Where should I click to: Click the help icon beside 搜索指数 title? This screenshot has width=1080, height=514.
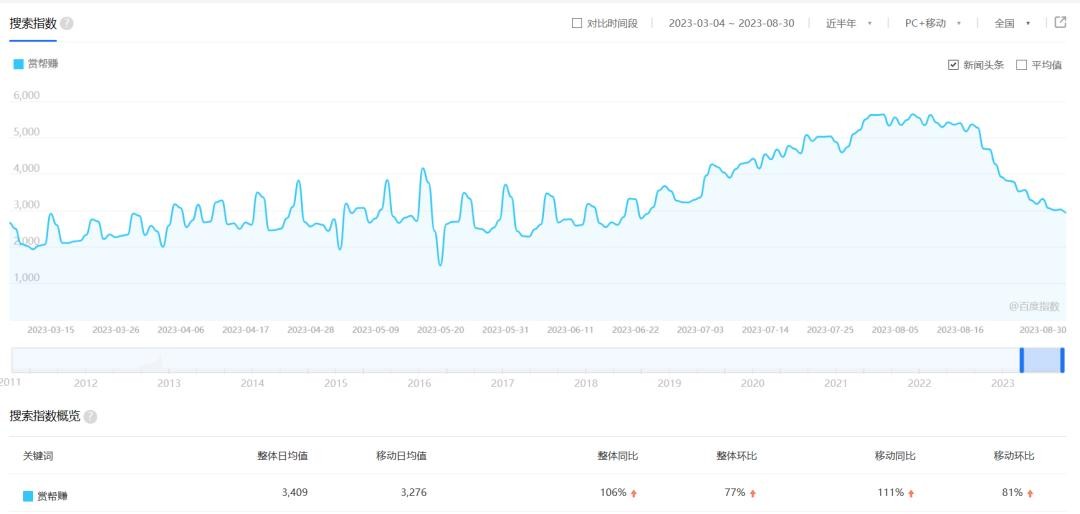66,23
